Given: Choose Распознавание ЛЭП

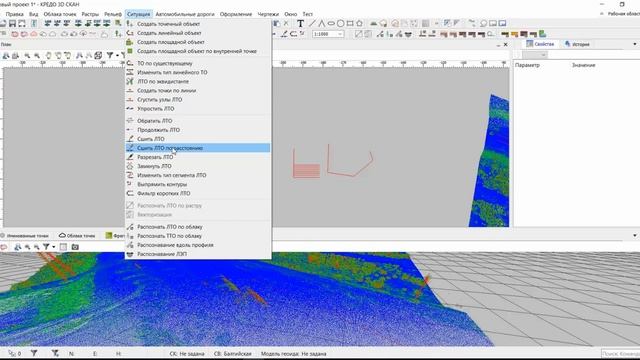Looking at the screenshot, I should [x=198, y=254].
